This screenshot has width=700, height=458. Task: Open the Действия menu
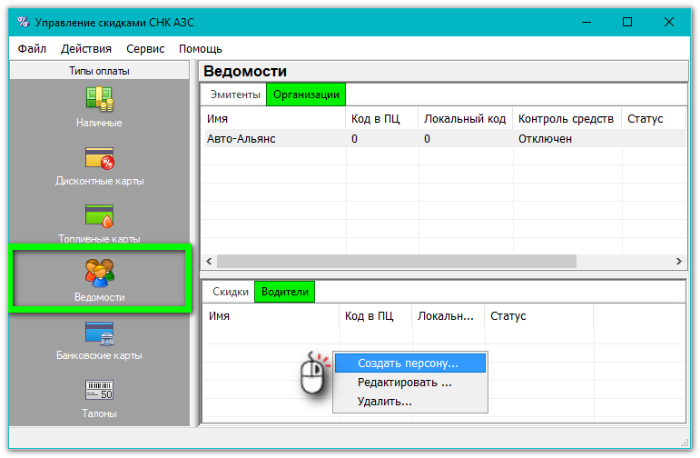coord(86,48)
